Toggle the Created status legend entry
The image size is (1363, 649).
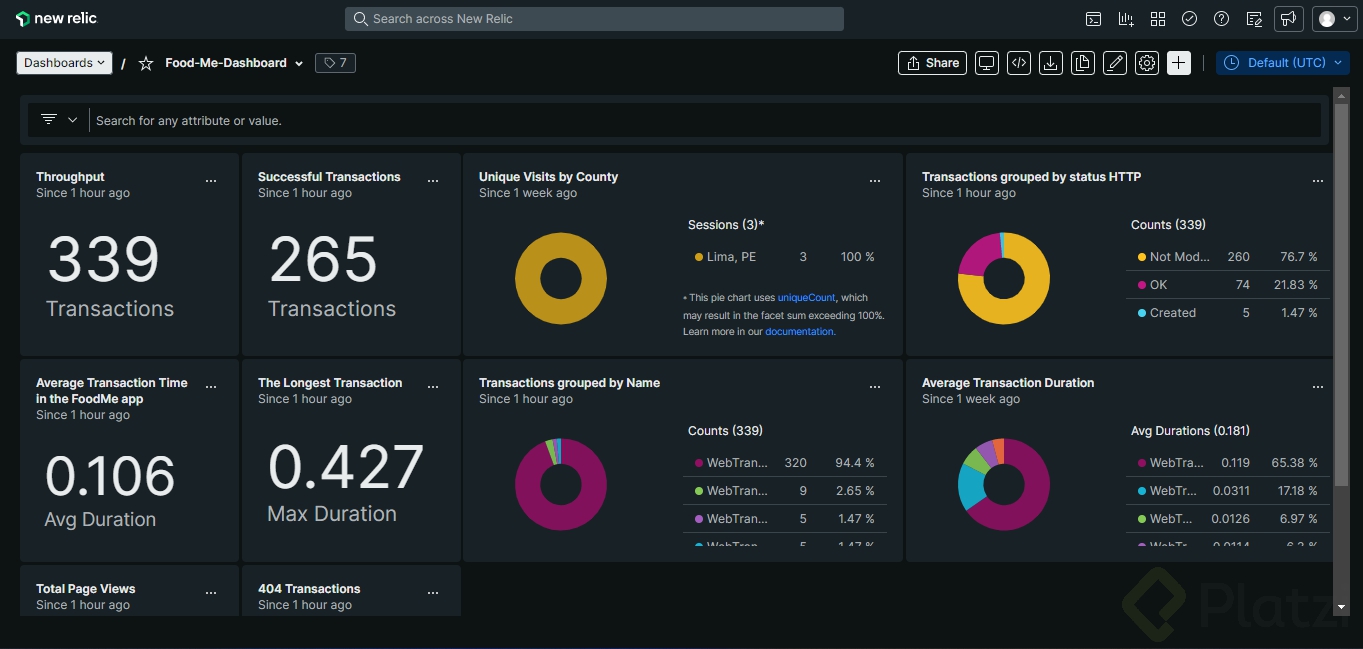coord(1230,313)
